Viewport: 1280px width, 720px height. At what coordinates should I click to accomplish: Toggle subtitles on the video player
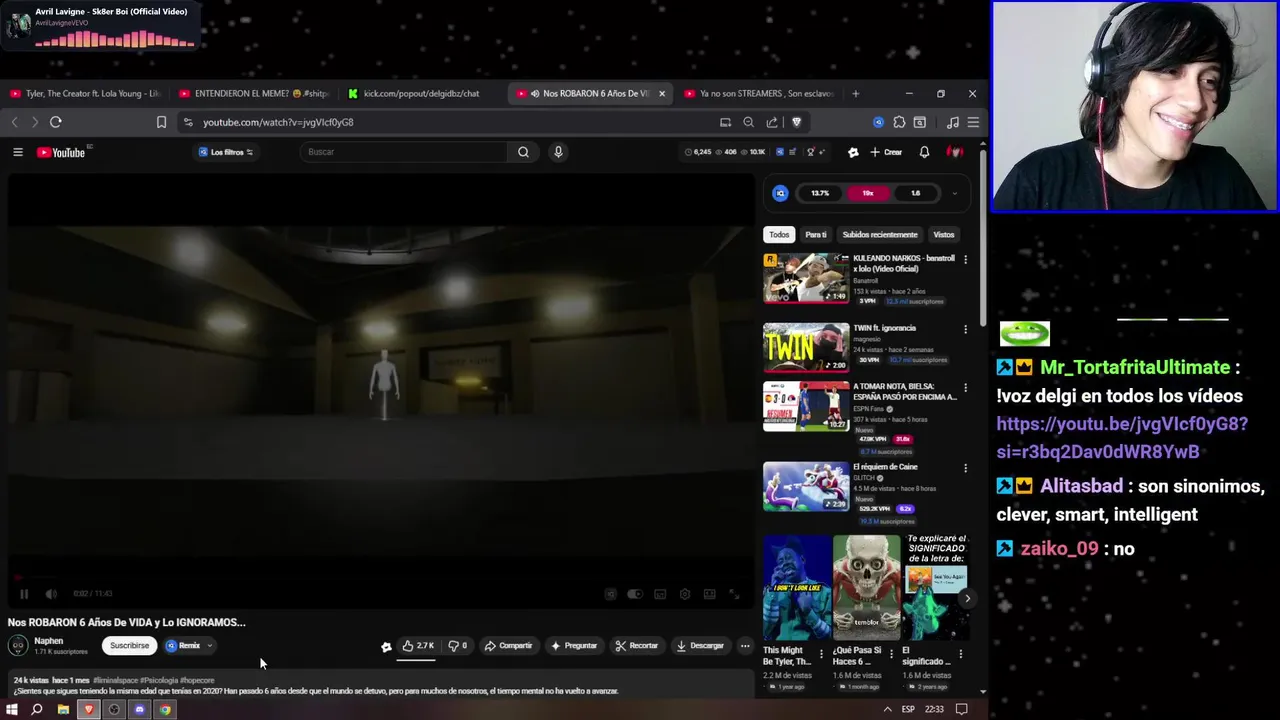pyautogui.click(x=660, y=594)
